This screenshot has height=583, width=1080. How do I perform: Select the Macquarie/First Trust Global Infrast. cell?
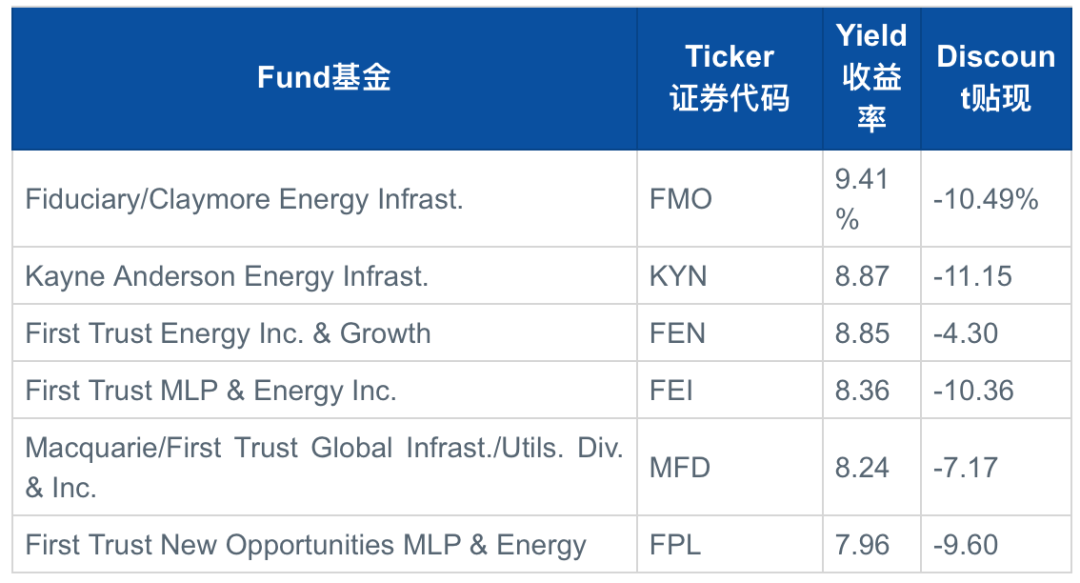(324, 467)
